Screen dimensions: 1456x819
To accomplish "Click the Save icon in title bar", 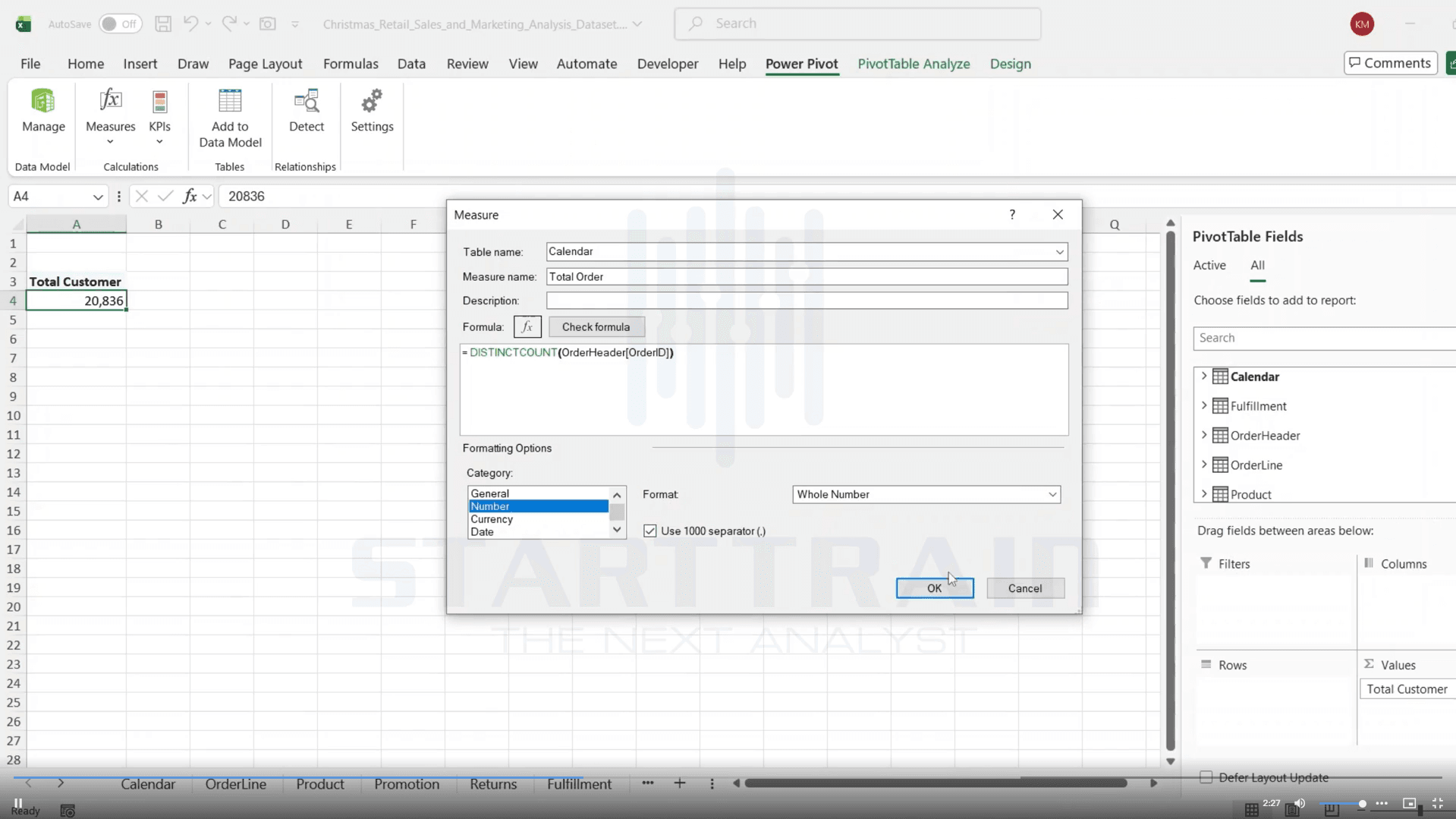I will tap(163, 24).
